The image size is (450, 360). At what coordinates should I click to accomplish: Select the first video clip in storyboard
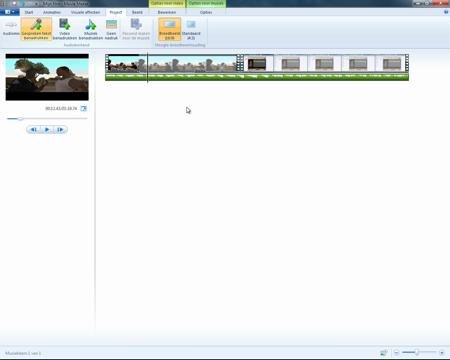coord(173,63)
